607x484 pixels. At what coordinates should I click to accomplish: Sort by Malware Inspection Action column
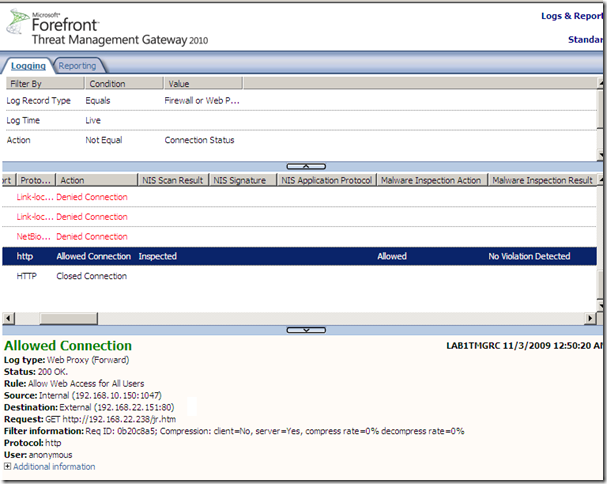(432, 180)
